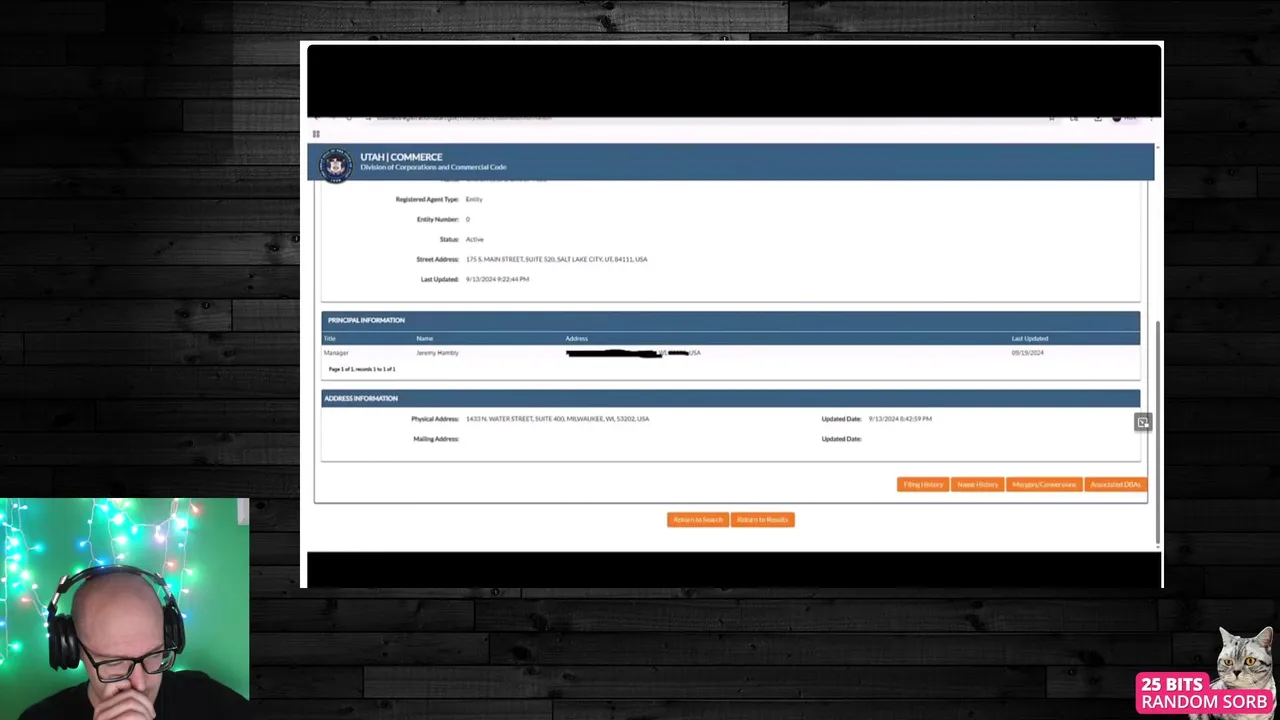1280x720 pixels.
Task: Click the UTAH | COMMERCE header title
Action: [x=401, y=157]
